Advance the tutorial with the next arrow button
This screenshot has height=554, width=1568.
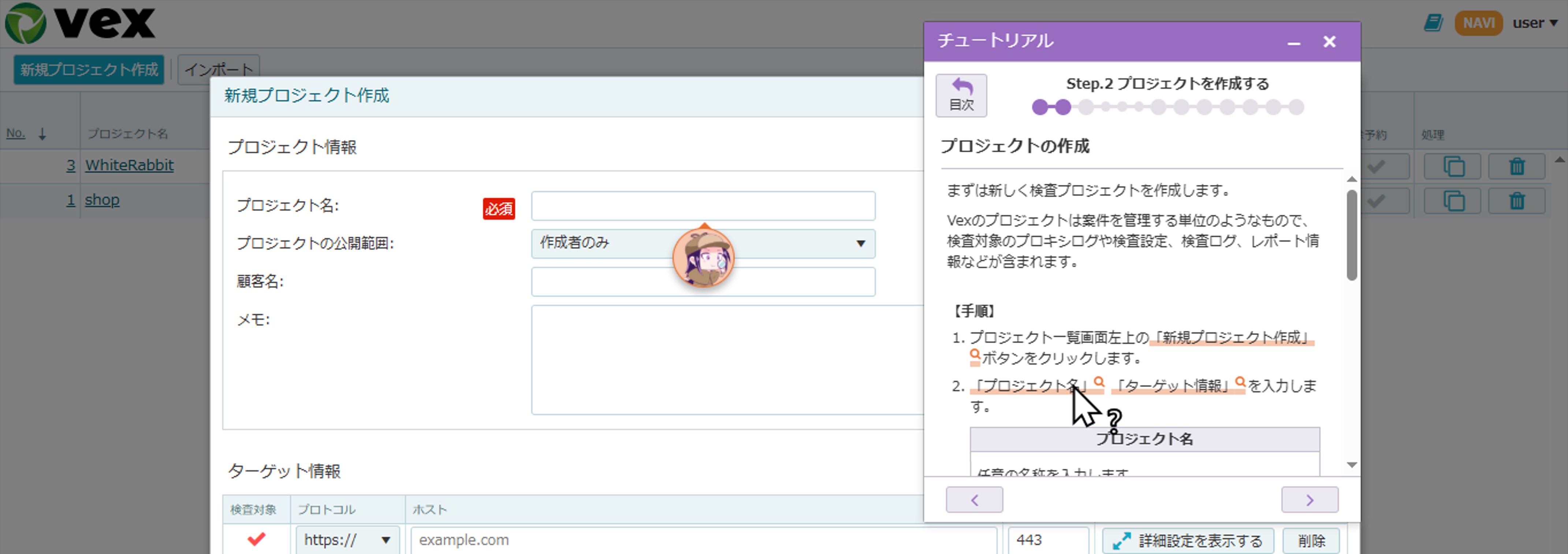pyautogui.click(x=1310, y=499)
